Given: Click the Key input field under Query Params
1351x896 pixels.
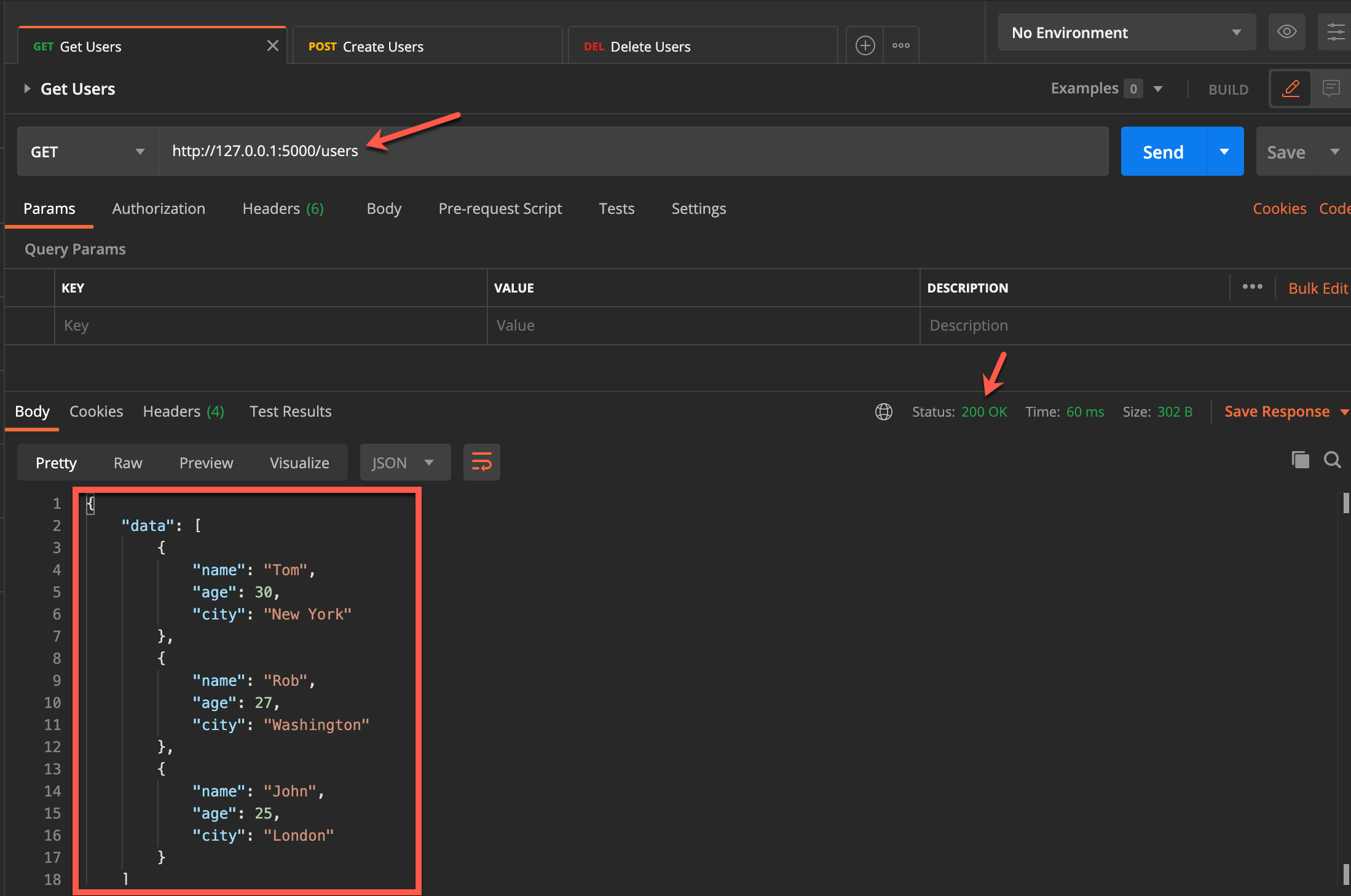Looking at the screenshot, I should (270, 325).
